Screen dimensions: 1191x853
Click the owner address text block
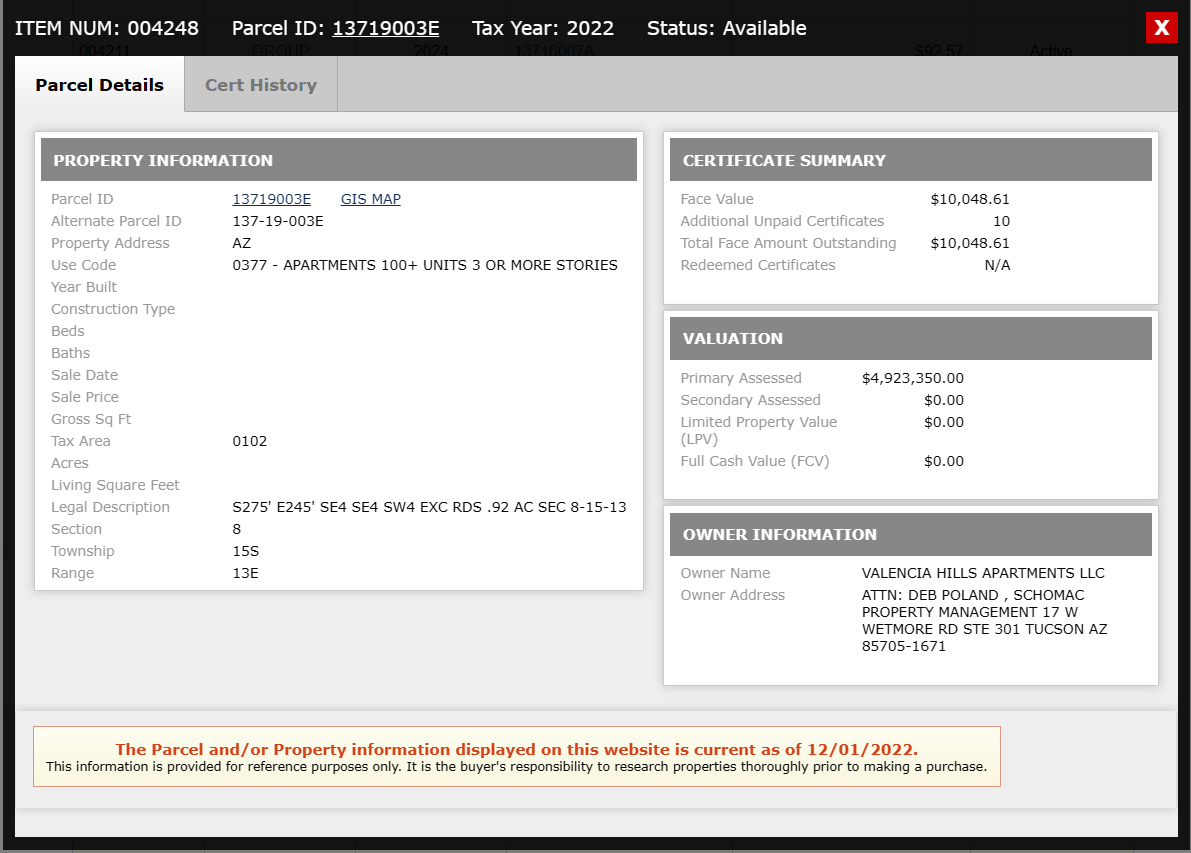coord(984,621)
